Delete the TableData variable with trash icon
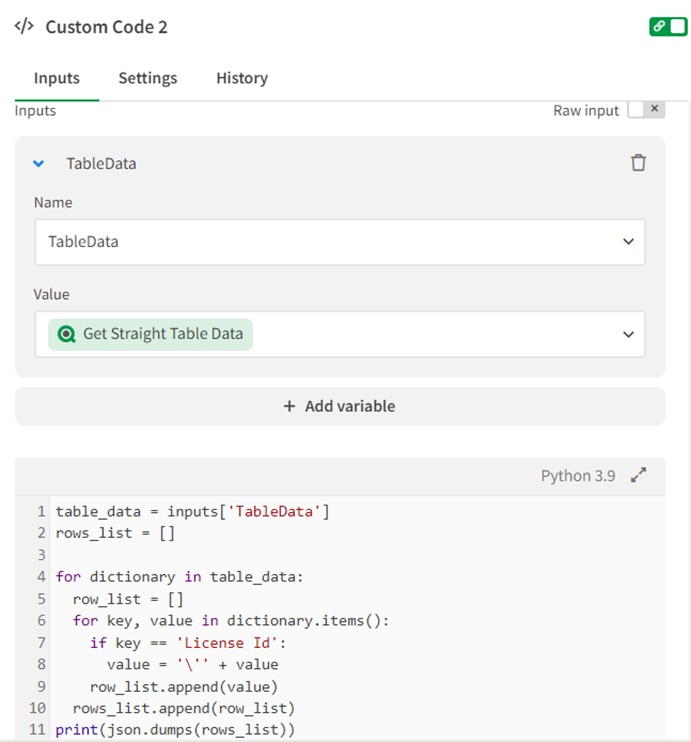This screenshot has height=742, width=691. pos(638,163)
